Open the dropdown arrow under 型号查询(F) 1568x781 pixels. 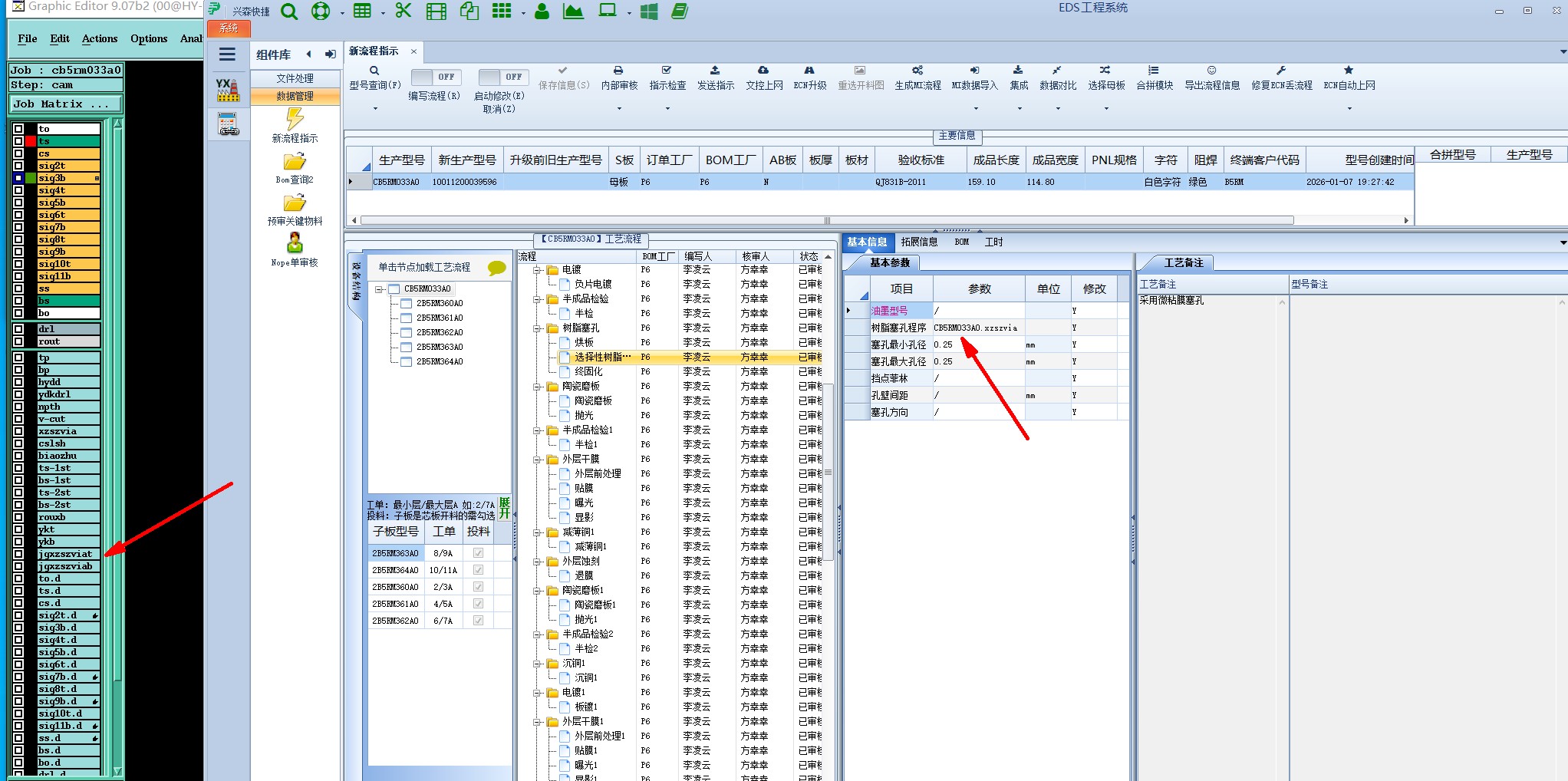point(375,109)
